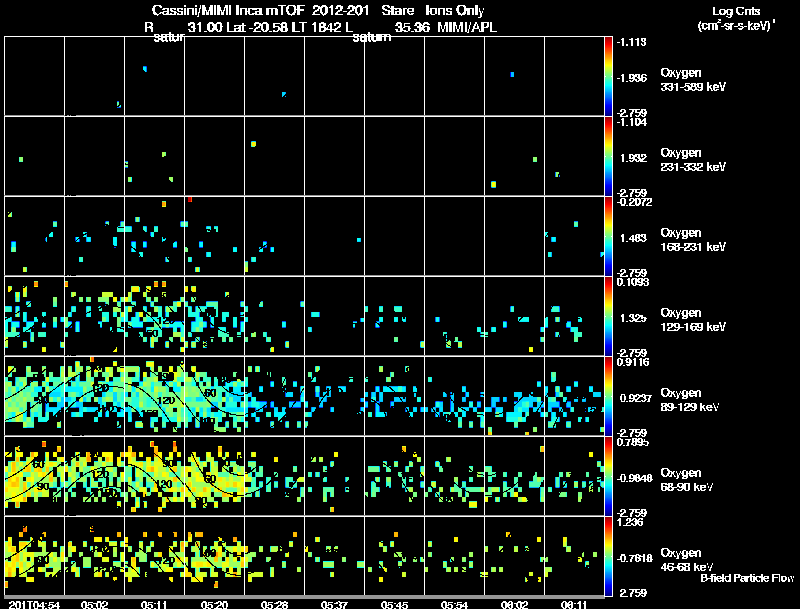The width and height of the screenshot is (800, 609).
Task: Click the "-1.104" colorbar maximum value
Action: [632, 122]
